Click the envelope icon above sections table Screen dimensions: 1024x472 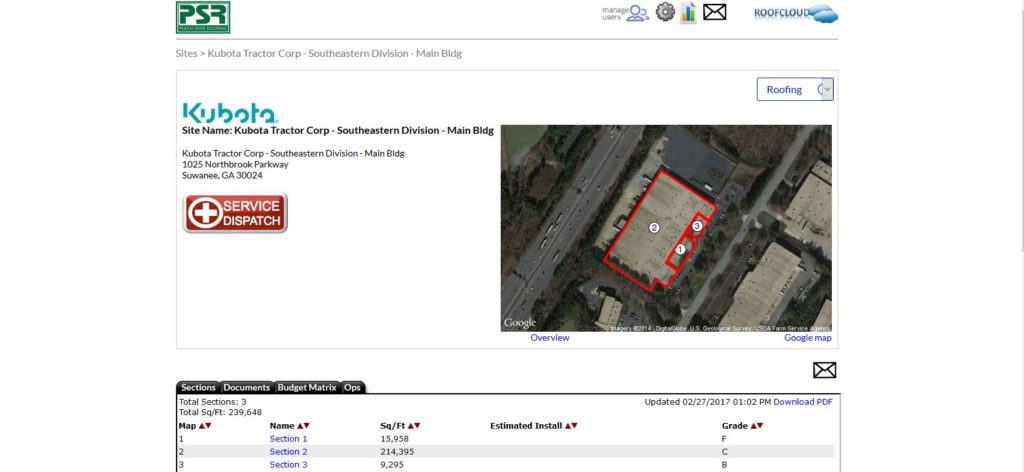click(x=824, y=370)
